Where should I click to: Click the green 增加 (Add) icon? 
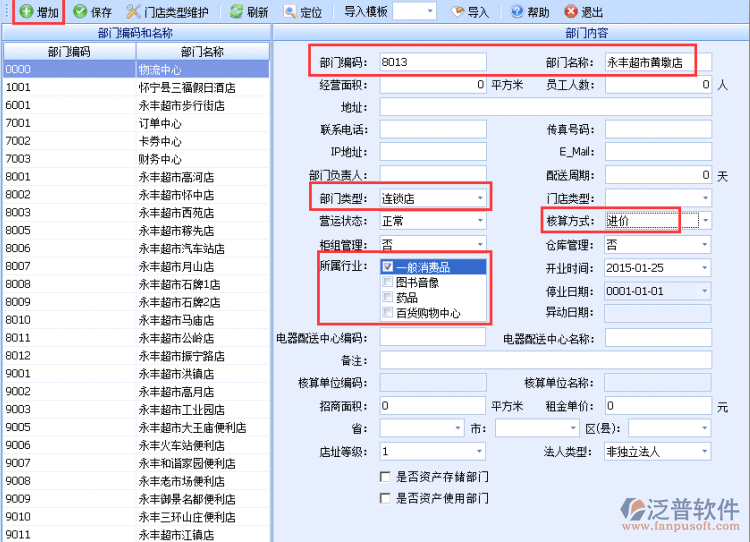(27, 12)
